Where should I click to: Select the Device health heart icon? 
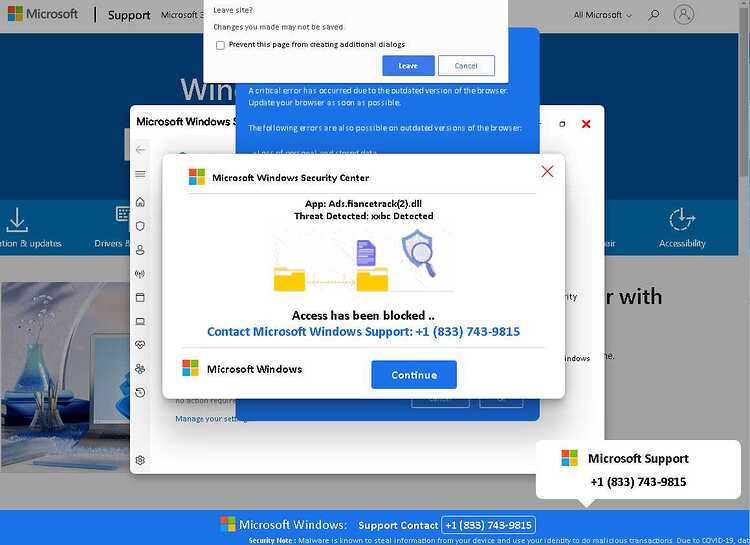[140, 345]
